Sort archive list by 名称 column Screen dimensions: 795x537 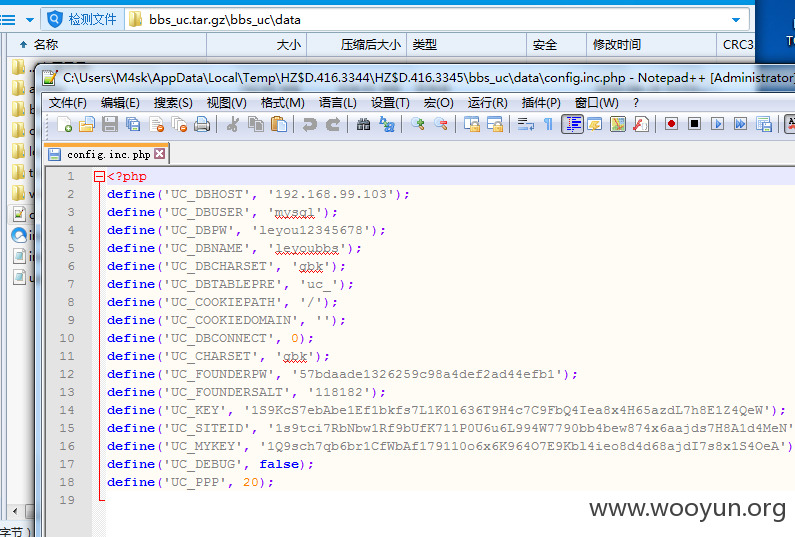(x=107, y=45)
